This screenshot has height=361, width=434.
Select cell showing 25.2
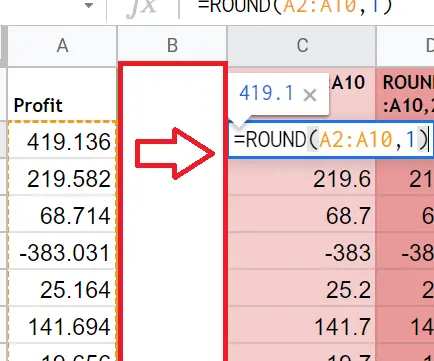pyautogui.click(x=302, y=288)
